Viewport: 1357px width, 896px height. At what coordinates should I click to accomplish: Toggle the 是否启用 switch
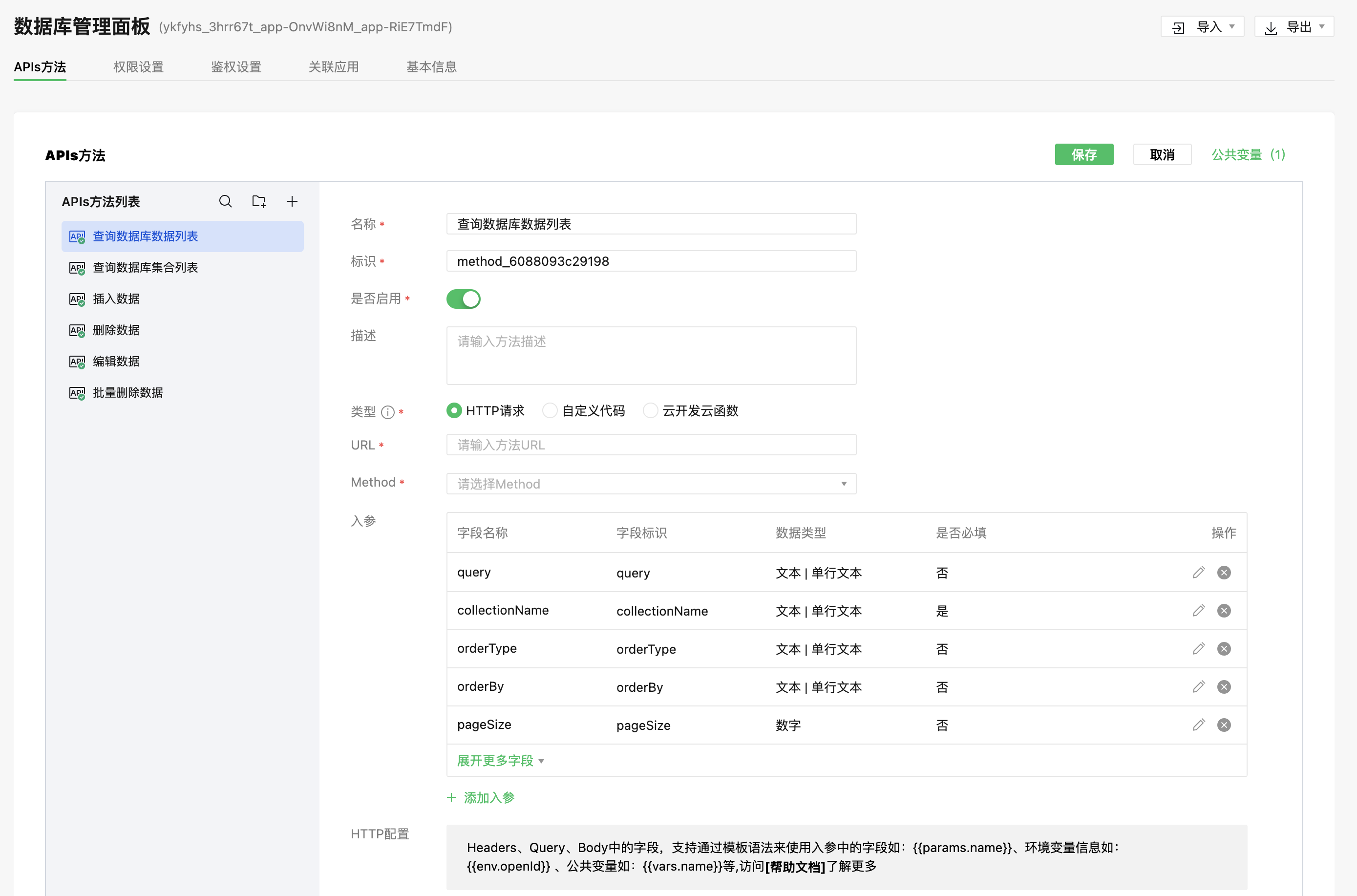click(463, 299)
